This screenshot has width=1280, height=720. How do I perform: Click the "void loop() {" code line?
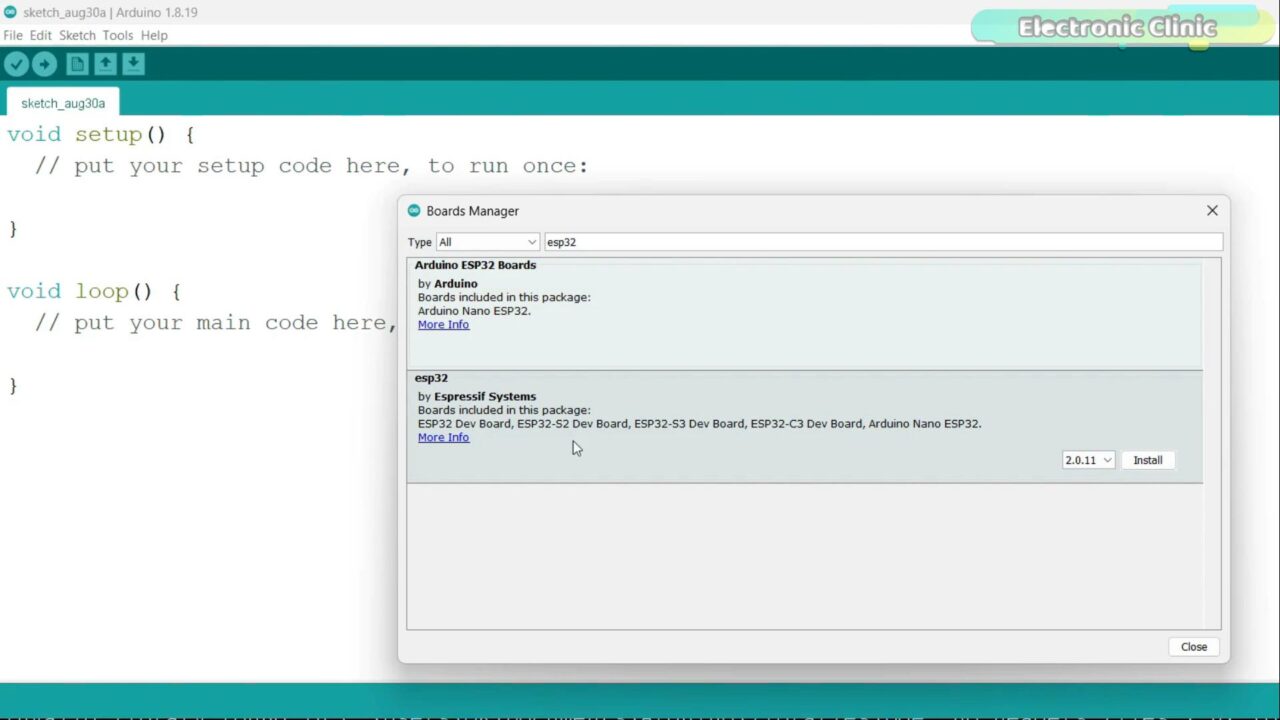coord(94,291)
